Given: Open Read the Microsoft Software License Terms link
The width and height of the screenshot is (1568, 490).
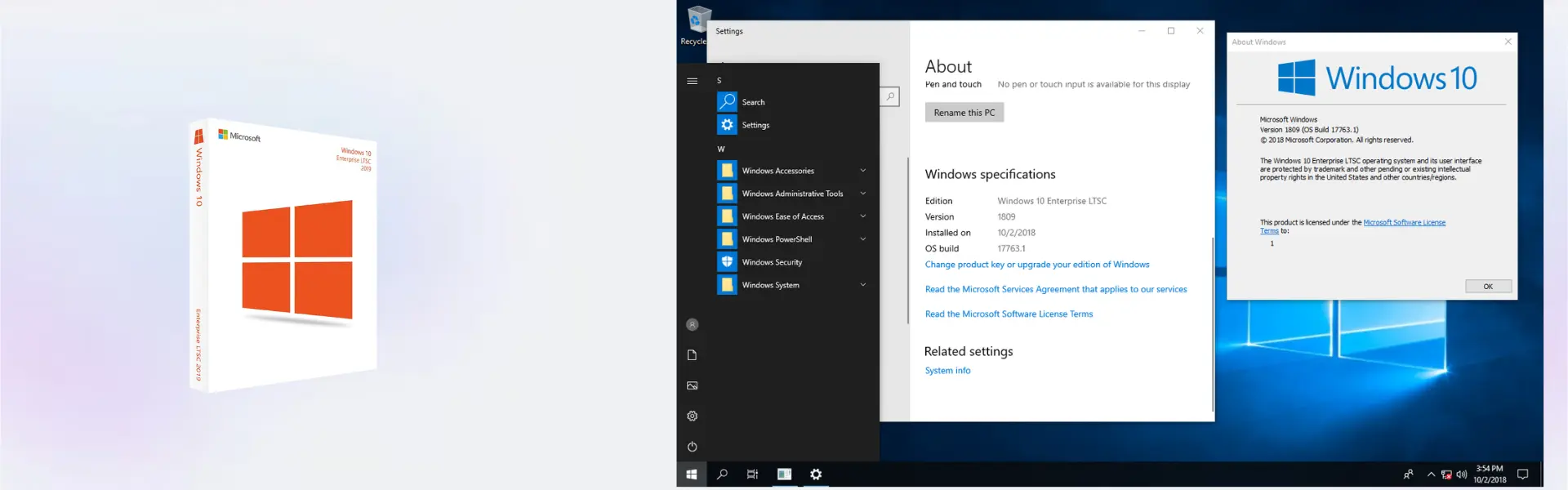Looking at the screenshot, I should click(x=1009, y=314).
